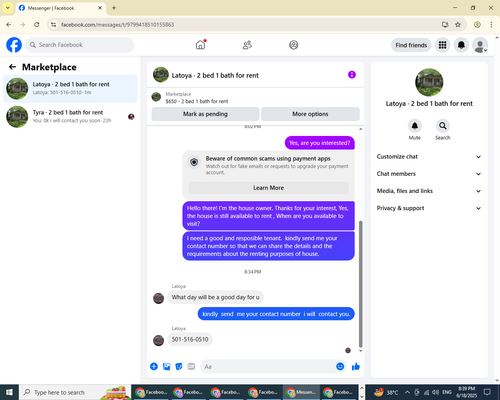Bookmark this page with the star icon
Image resolution: width=500 pixels, height=400 pixels.
(458, 25)
